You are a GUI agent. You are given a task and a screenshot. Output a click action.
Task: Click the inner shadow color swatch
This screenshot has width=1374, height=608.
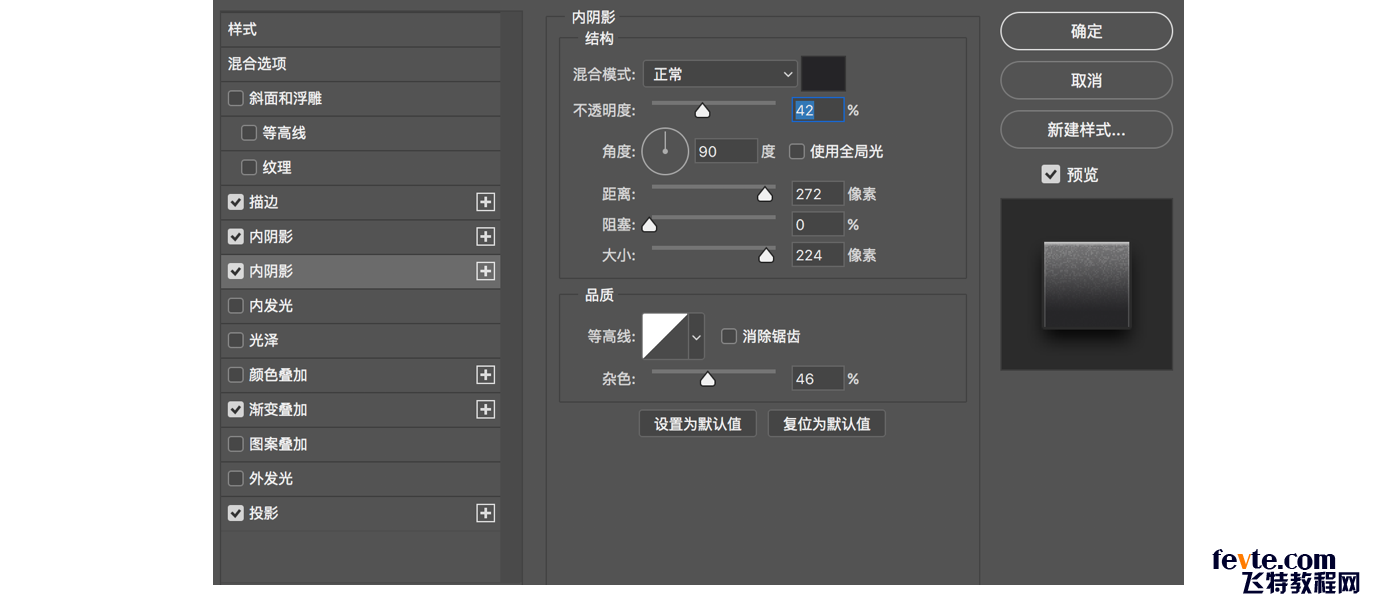click(x=824, y=74)
